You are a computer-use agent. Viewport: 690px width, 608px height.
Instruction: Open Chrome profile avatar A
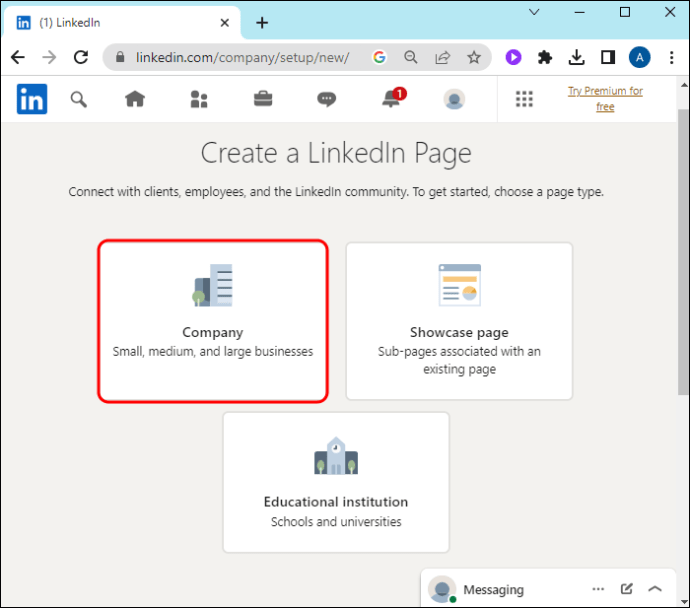click(639, 57)
